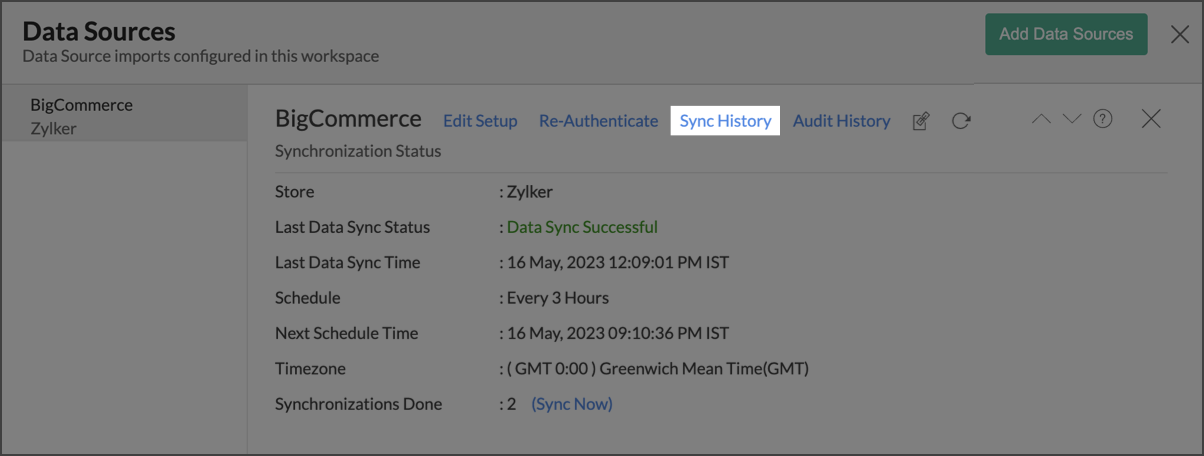Click the Last Data Sync Time value
Viewport: 1204px width, 456px height.
pyautogui.click(x=618, y=263)
